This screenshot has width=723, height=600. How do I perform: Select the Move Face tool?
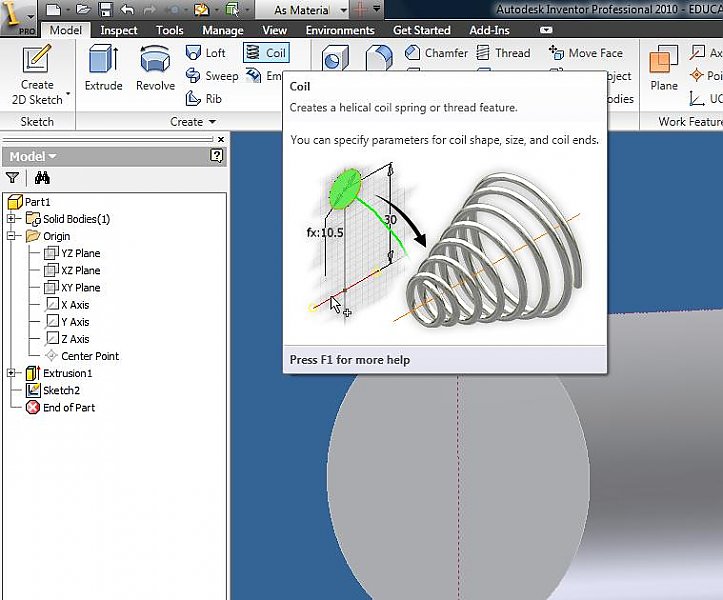coord(586,53)
